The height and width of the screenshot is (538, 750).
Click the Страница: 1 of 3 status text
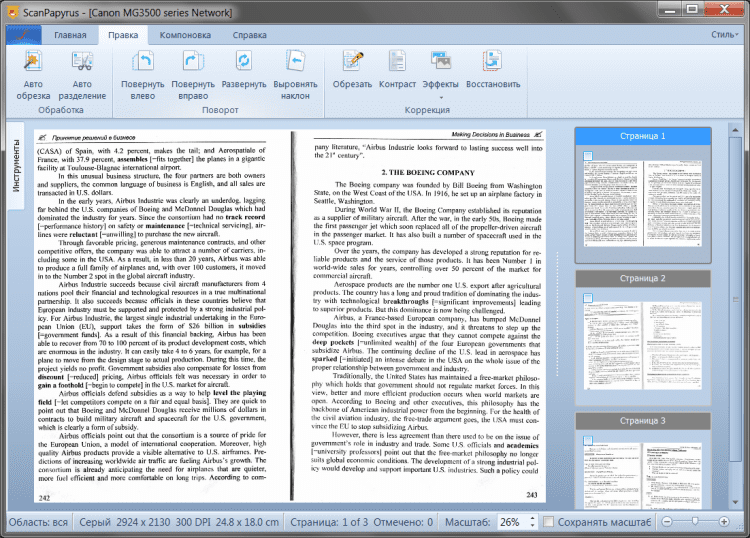(329, 522)
